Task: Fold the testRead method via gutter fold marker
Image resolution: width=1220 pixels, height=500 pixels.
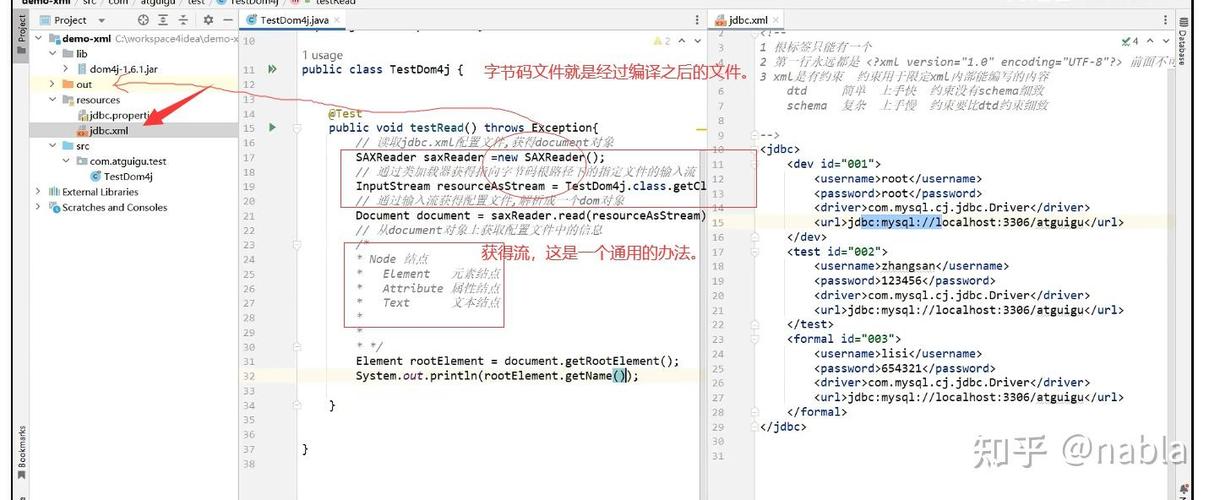Action: [297, 128]
